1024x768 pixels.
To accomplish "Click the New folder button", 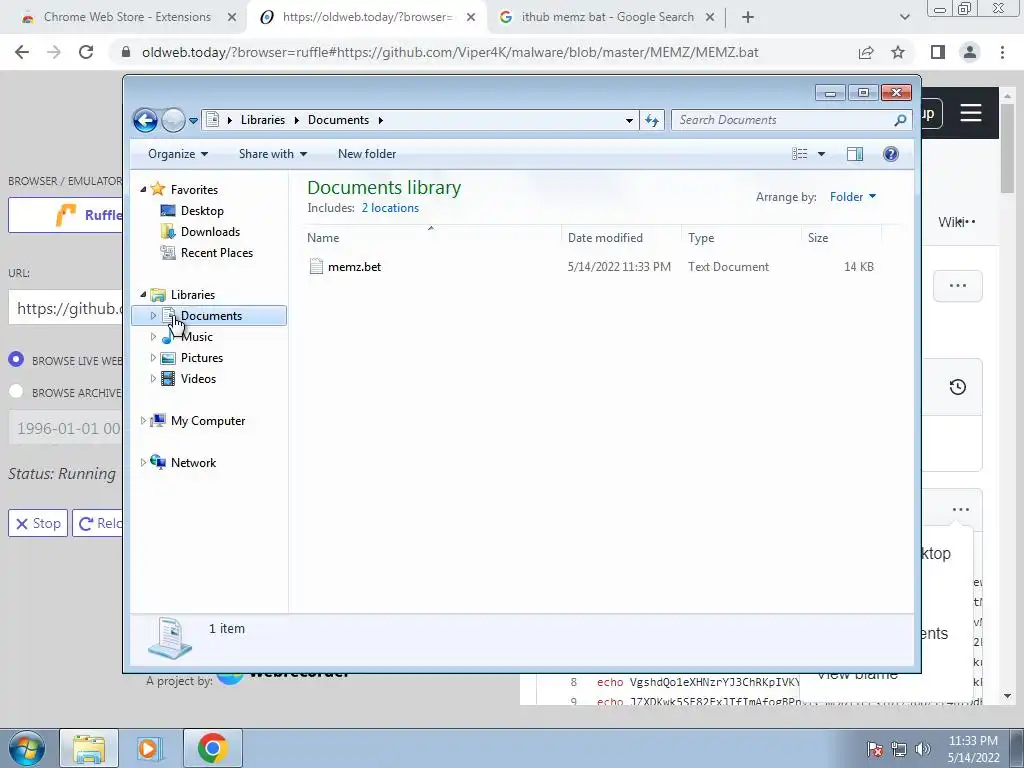I will [366, 154].
